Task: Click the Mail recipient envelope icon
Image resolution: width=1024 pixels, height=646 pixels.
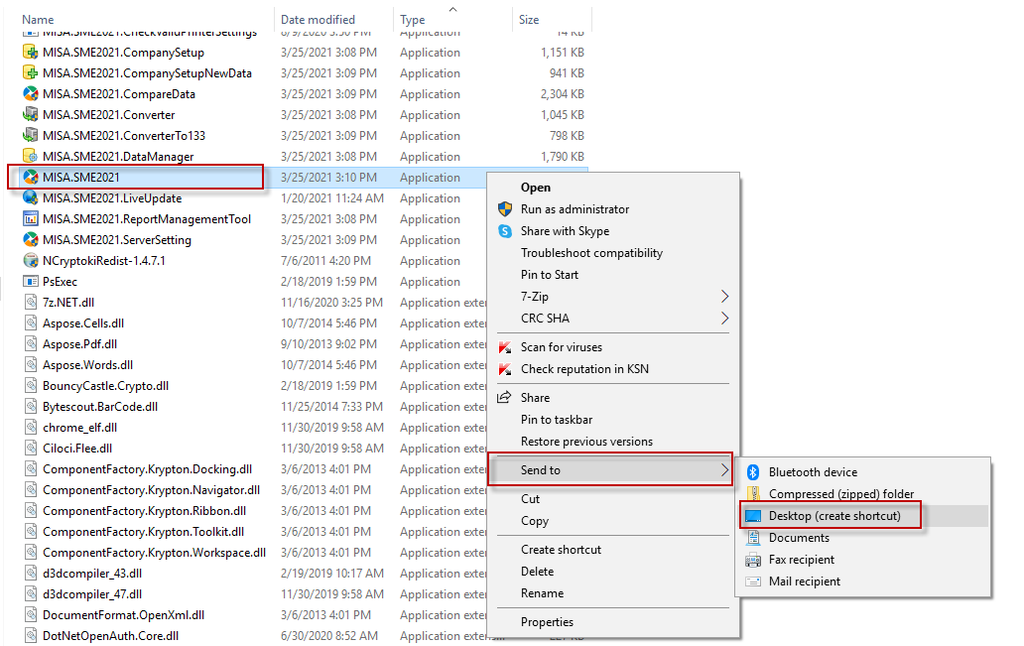Action: (x=753, y=581)
